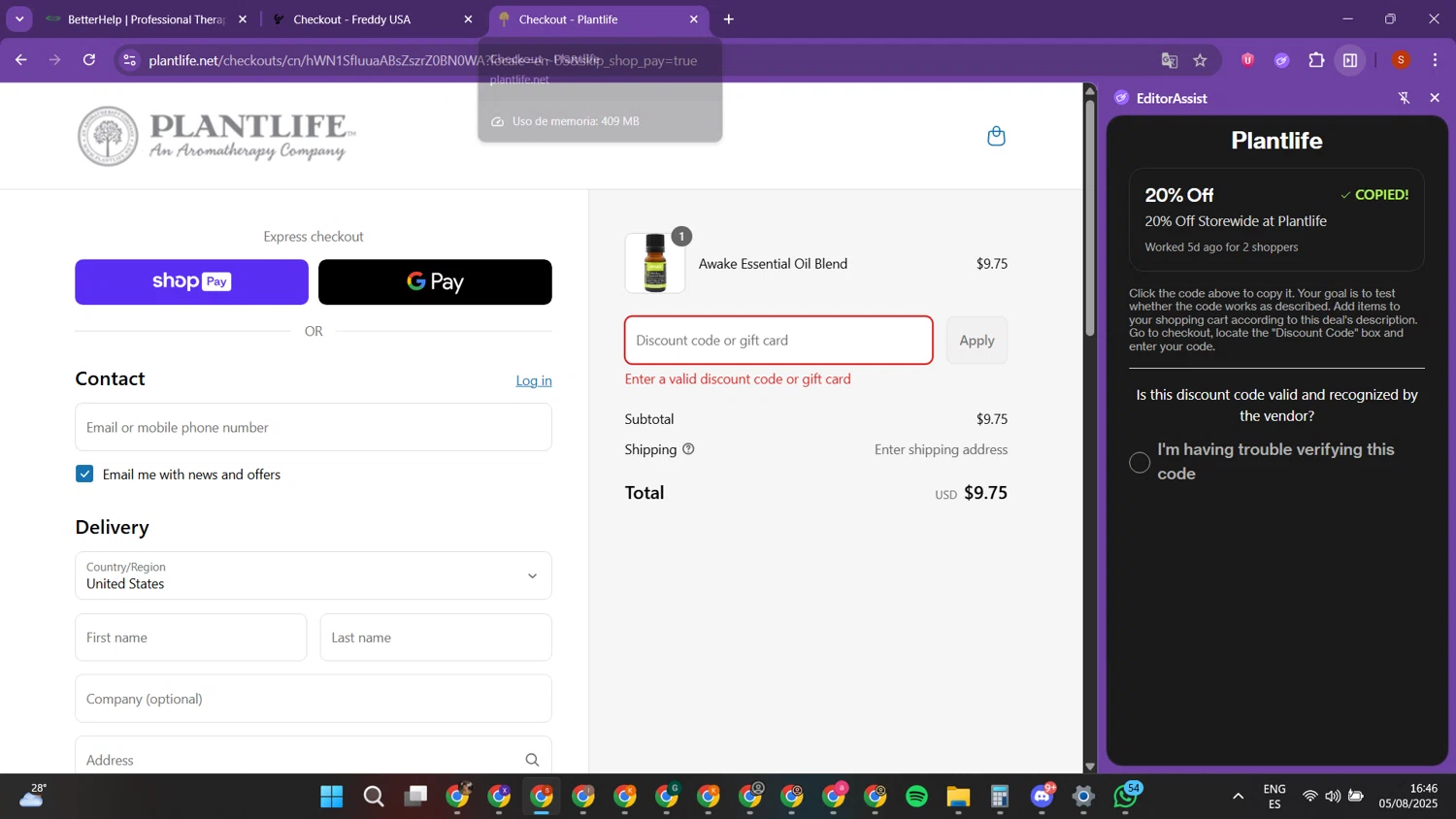The width and height of the screenshot is (1456, 819).
Task: Expand the Country/Region dropdown
Action: click(314, 575)
